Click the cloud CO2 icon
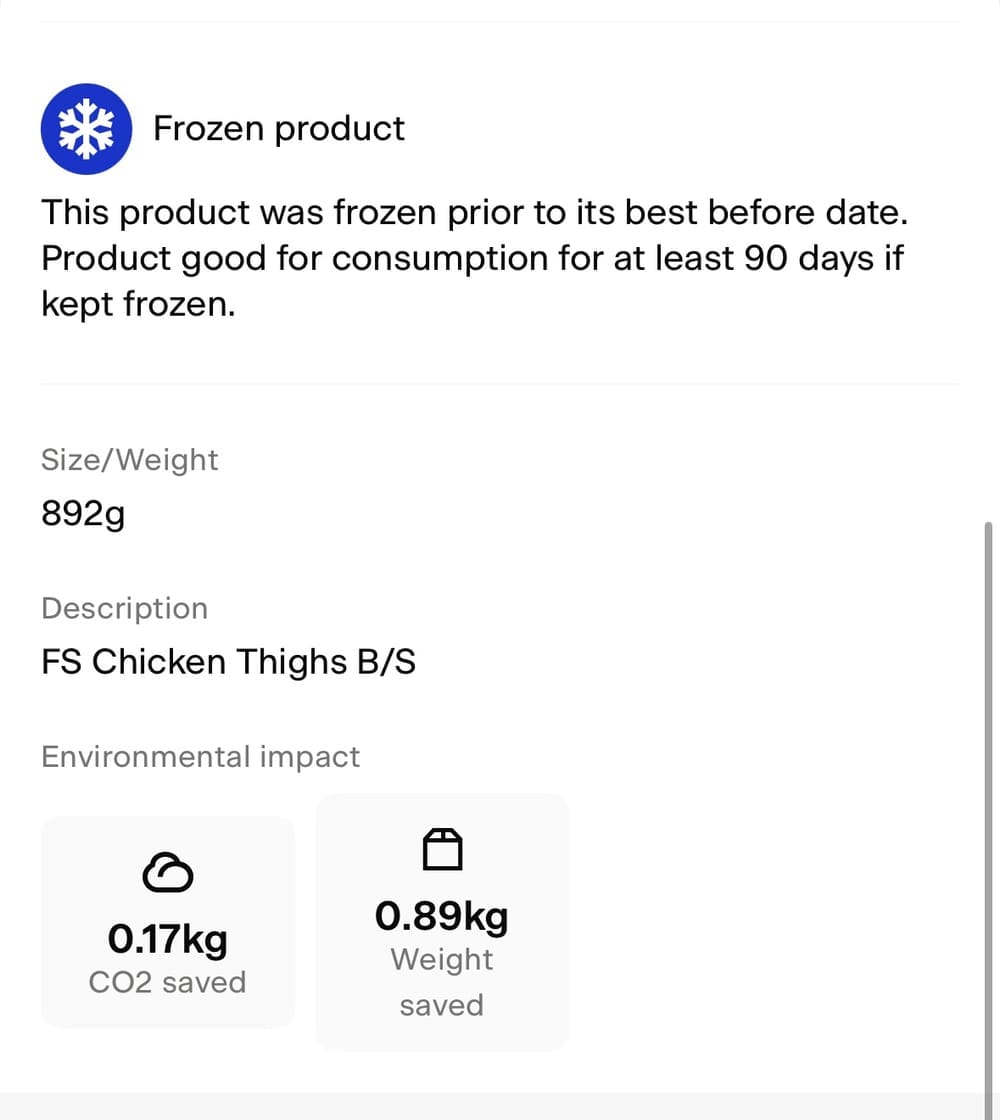Image resolution: width=1000 pixels, height=1120 pixels. [x=167, y=872]
